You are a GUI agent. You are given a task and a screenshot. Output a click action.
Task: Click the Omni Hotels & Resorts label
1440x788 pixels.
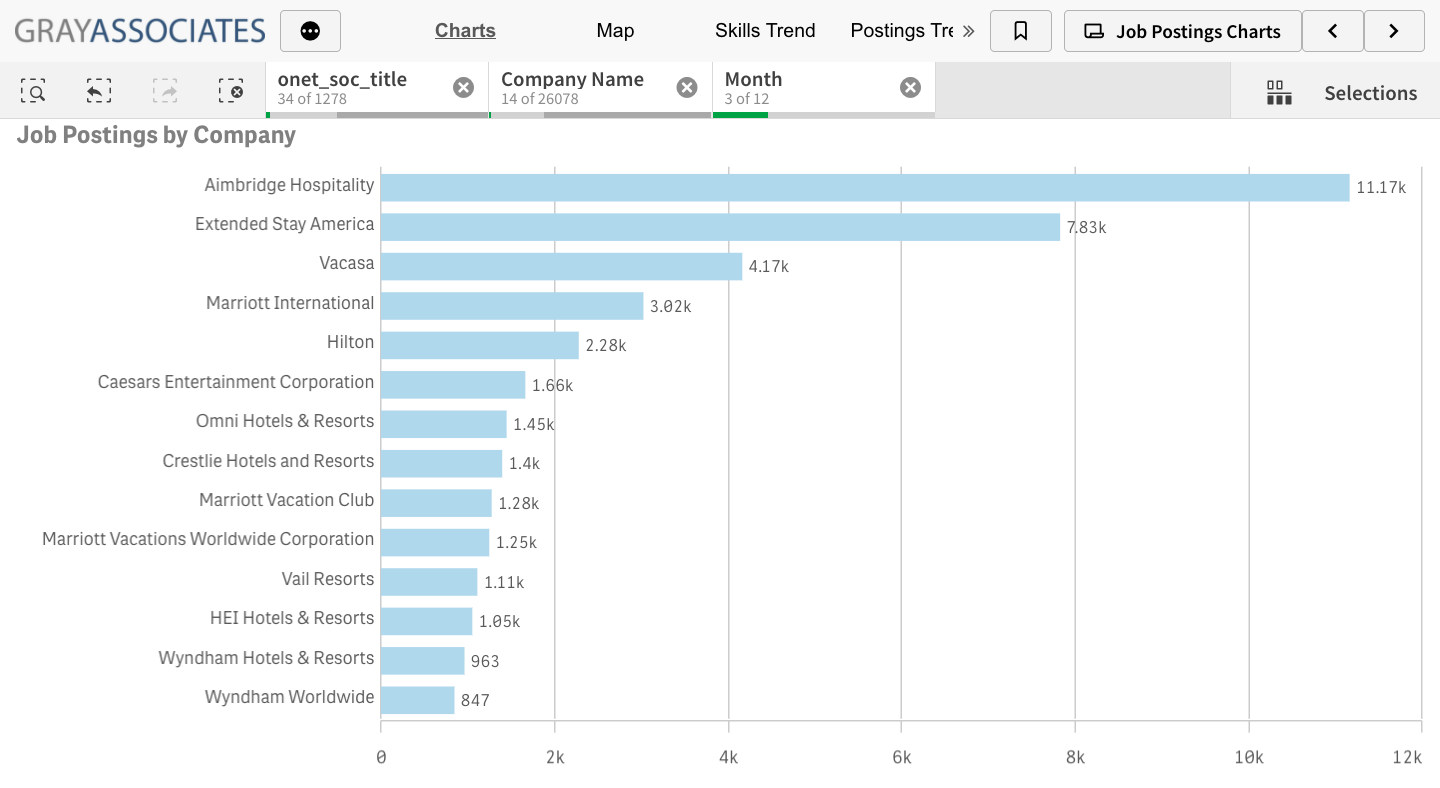pyautogui.click(x=285, y=421)
